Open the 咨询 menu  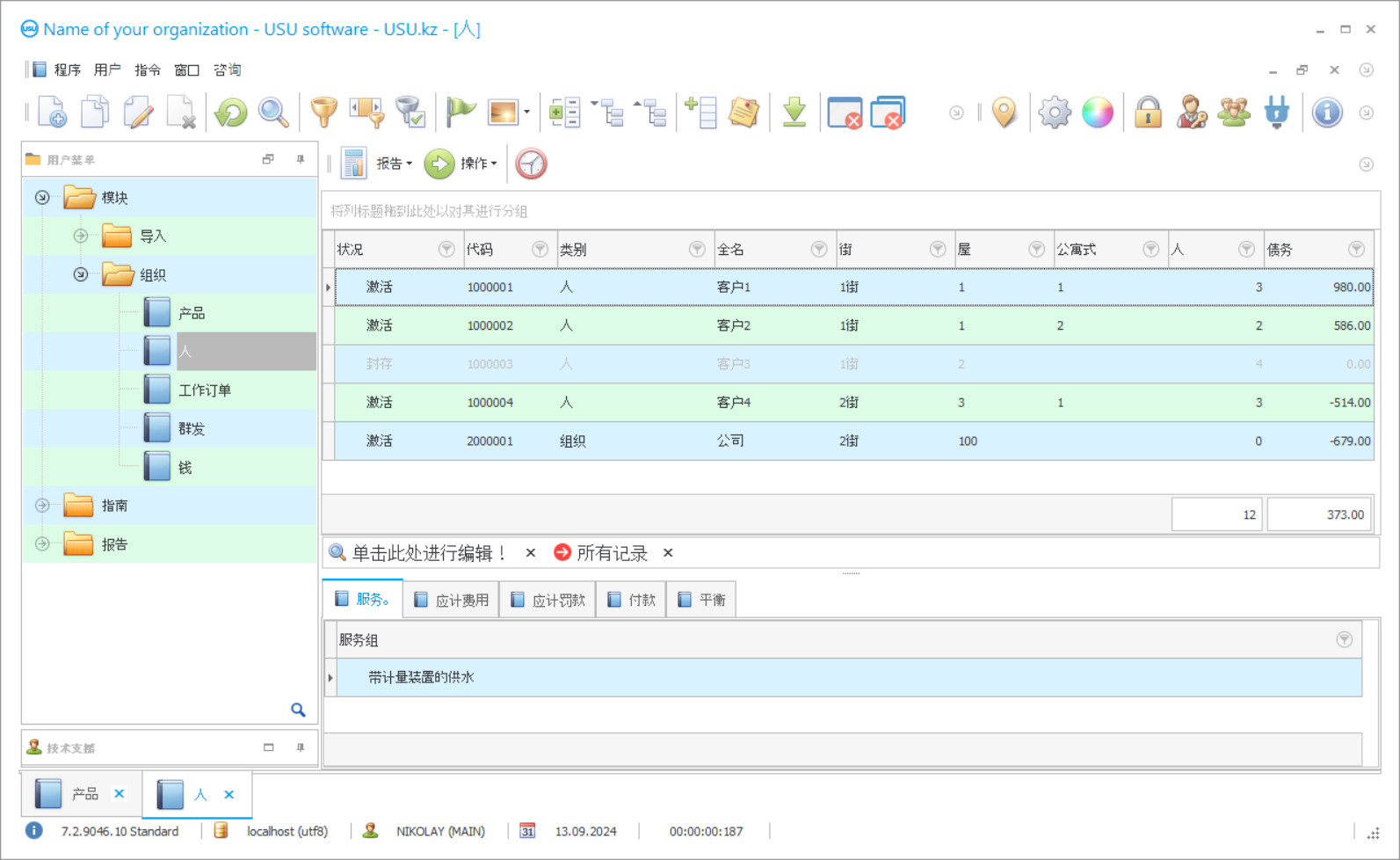pos(227,69)
